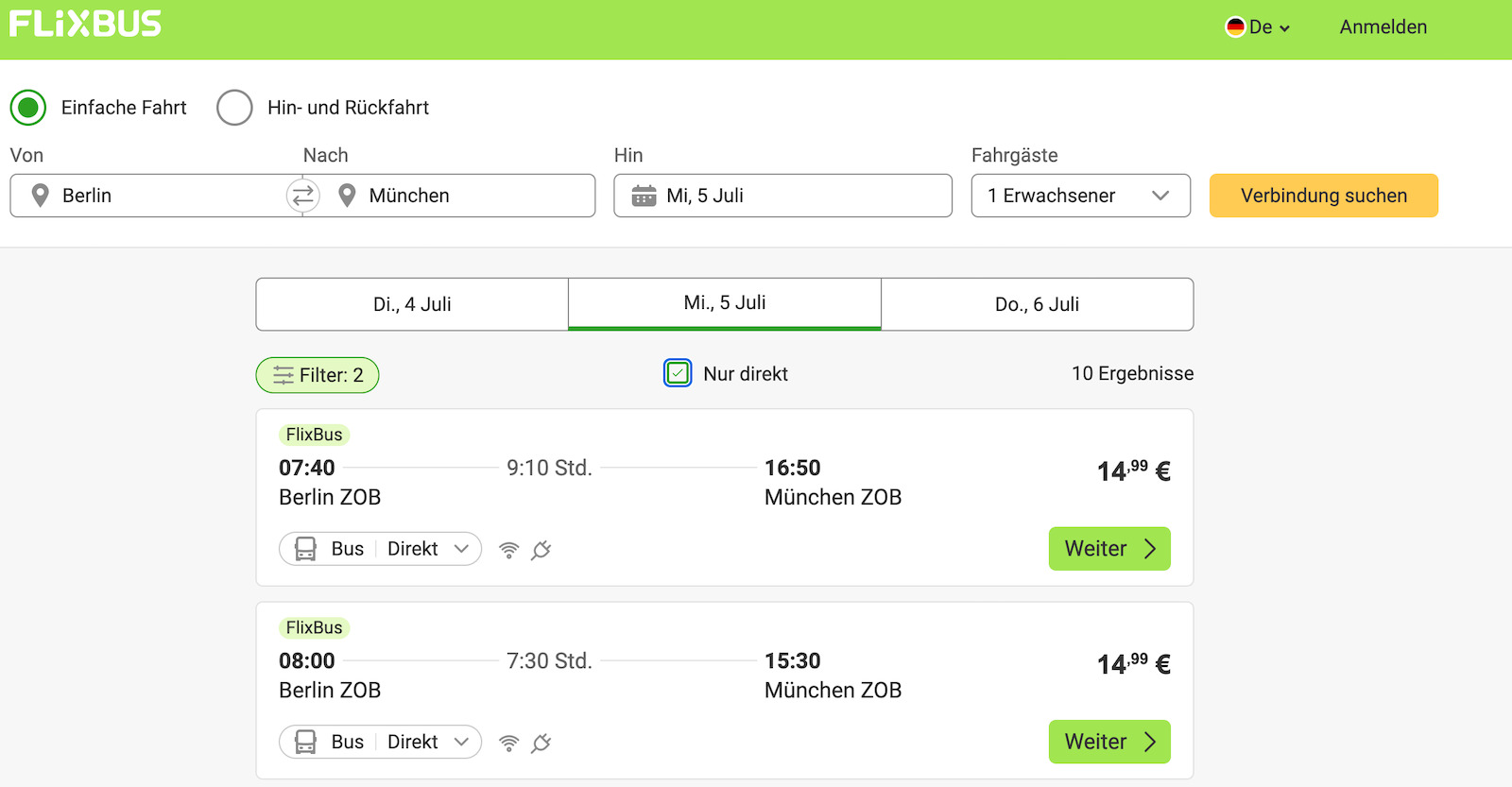Click the power plug icon on 08:00 trip
Viewport: 1512px width, 787px height.
541,743
